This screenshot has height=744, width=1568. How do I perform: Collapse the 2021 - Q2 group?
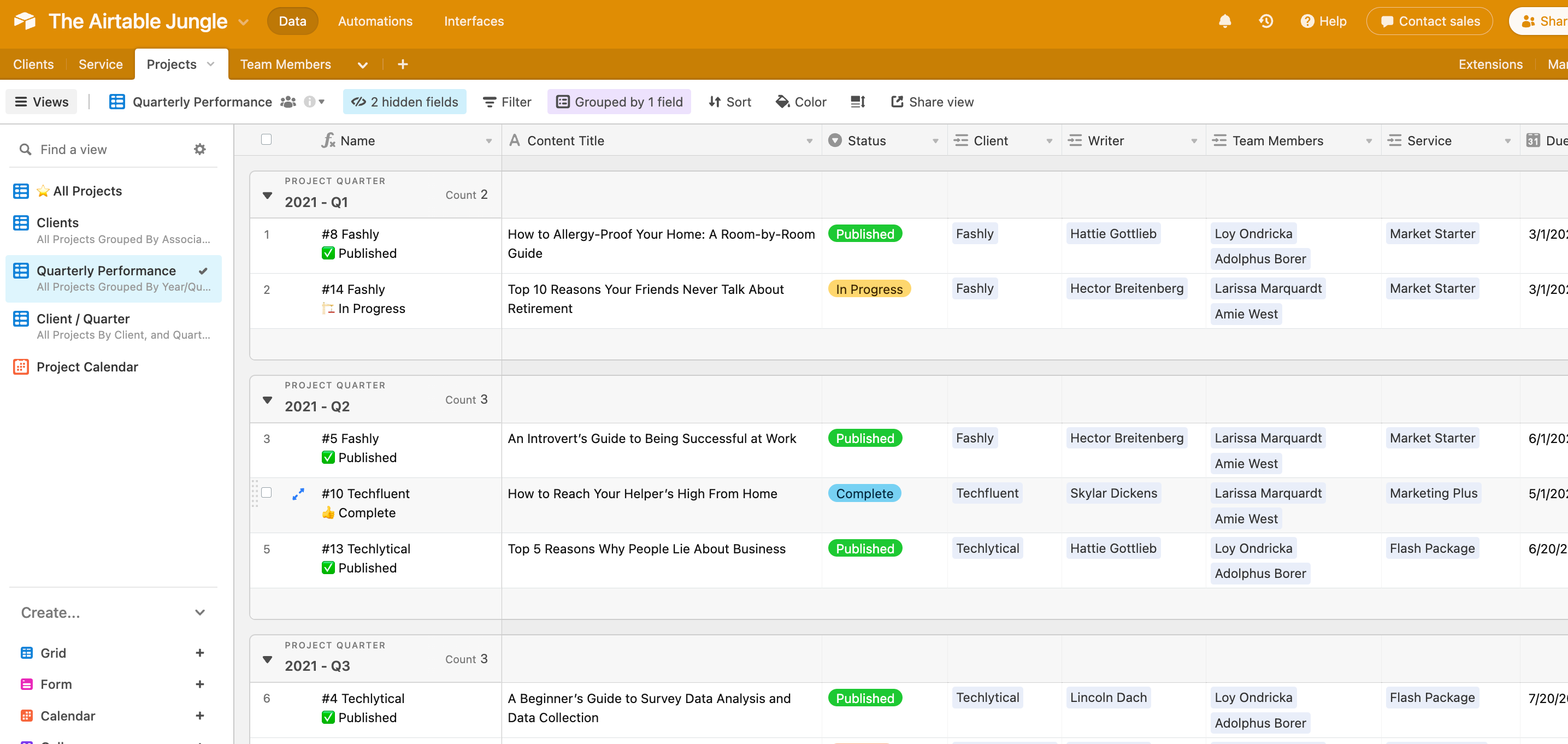267,400
